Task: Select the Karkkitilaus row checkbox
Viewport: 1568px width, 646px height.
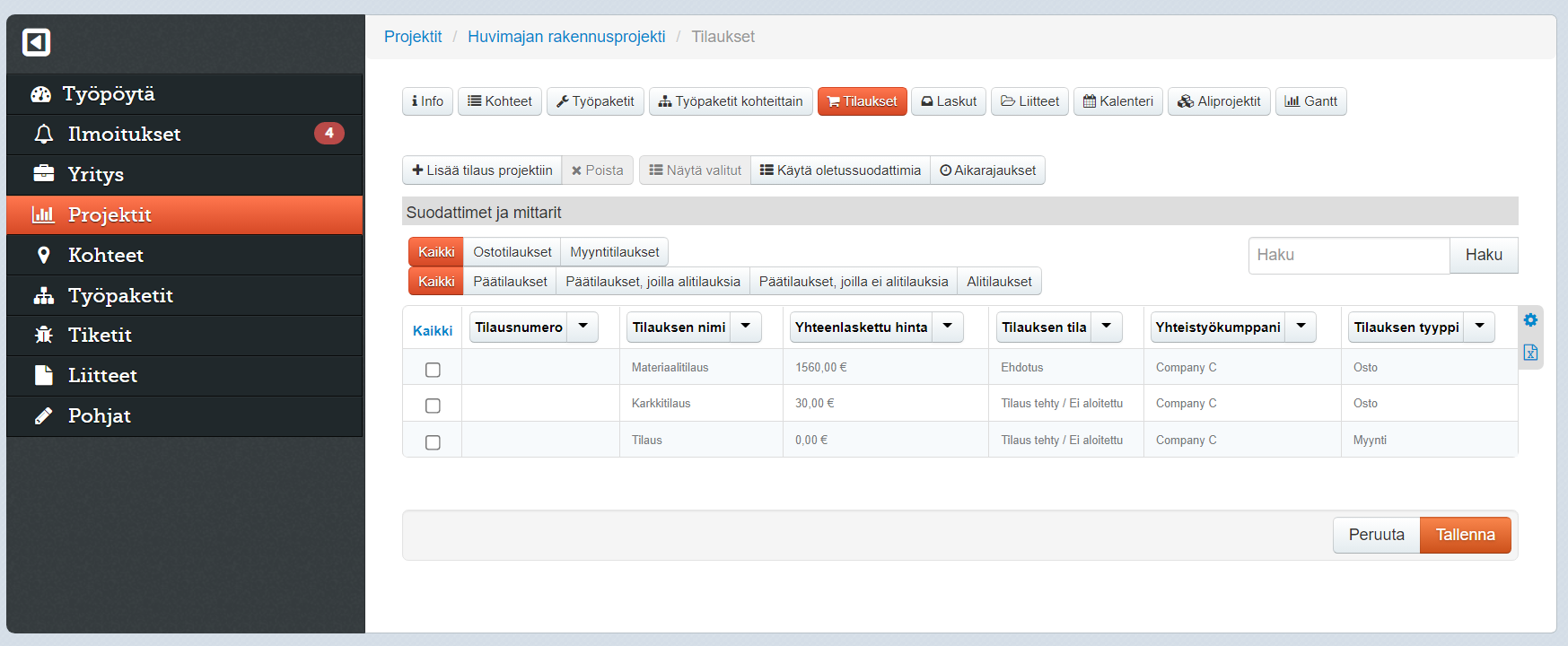Action: (433, 406)
